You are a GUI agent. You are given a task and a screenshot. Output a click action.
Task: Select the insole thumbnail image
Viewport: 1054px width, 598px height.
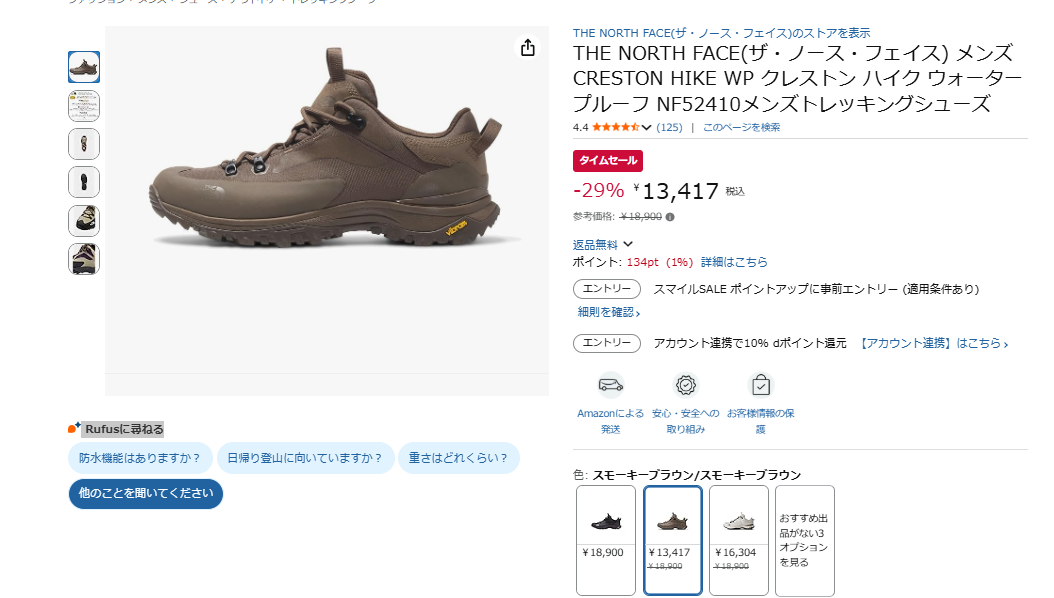[x=84, y=144]
